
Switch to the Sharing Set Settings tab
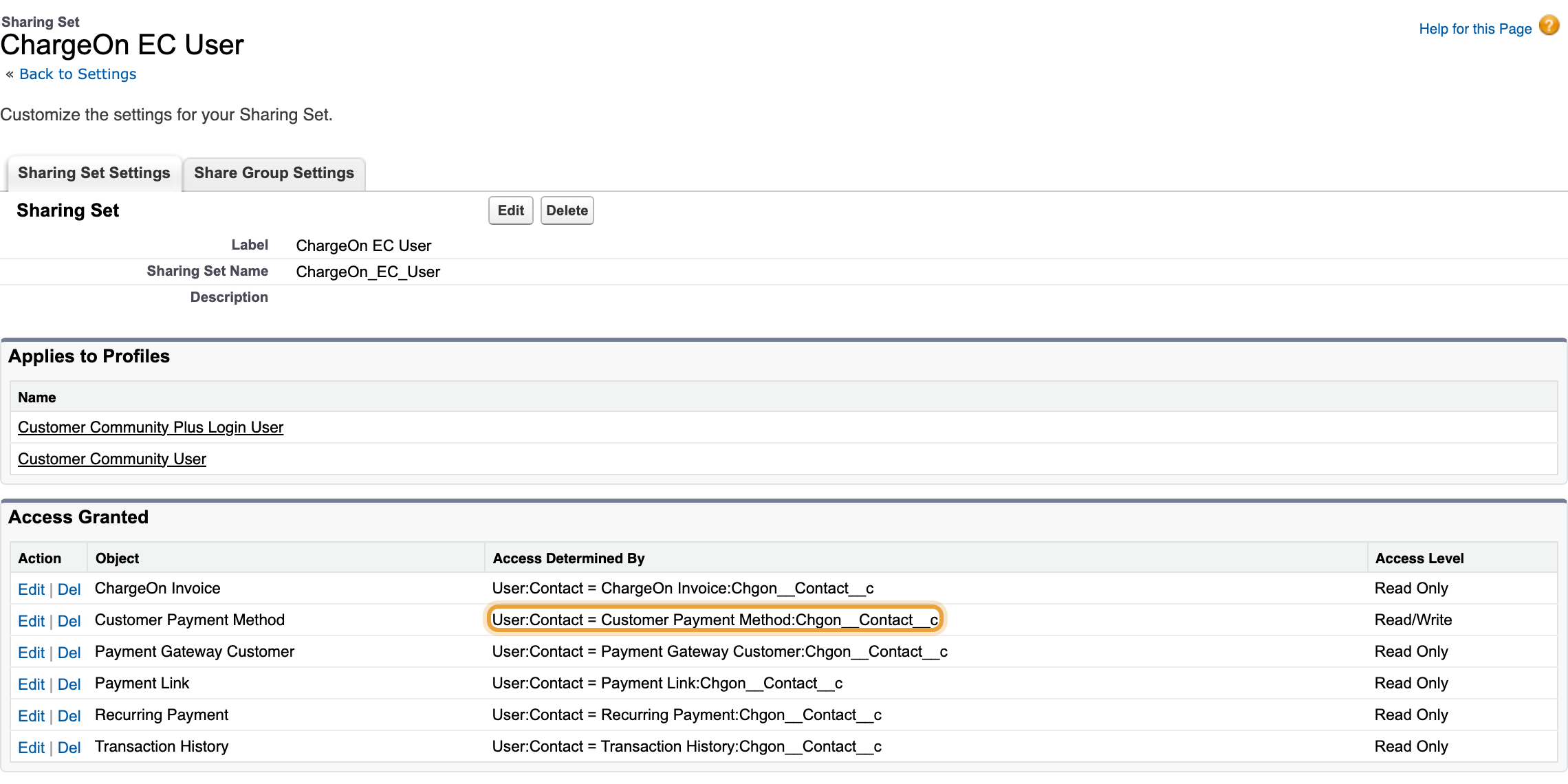coord(94,173)
